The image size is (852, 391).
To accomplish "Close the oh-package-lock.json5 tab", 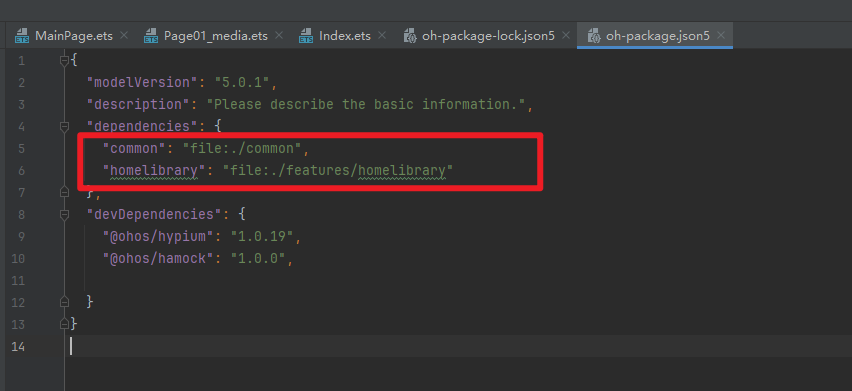I will pos(566,36).
